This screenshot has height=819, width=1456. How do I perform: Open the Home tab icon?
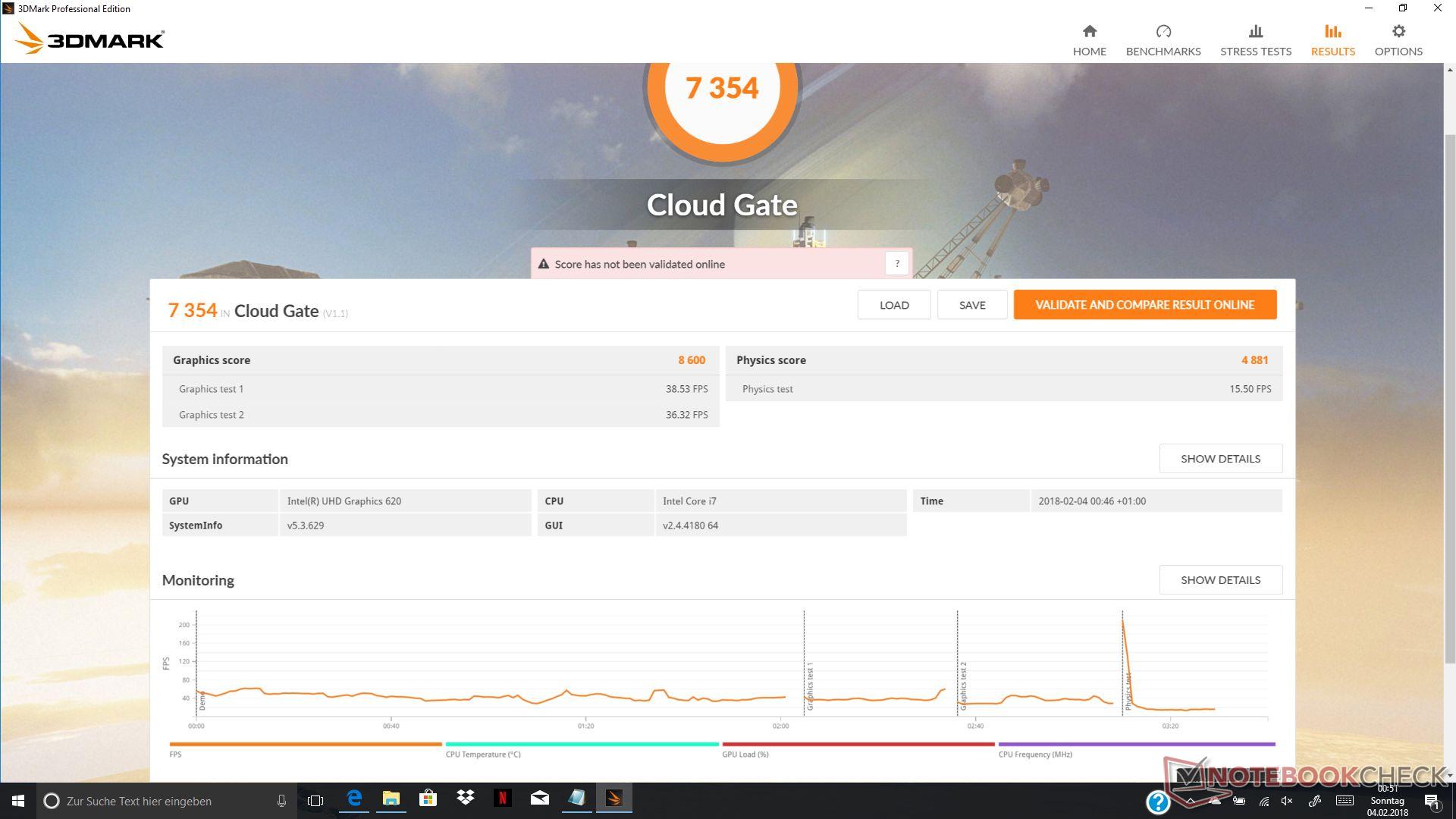coord(1089,32)
